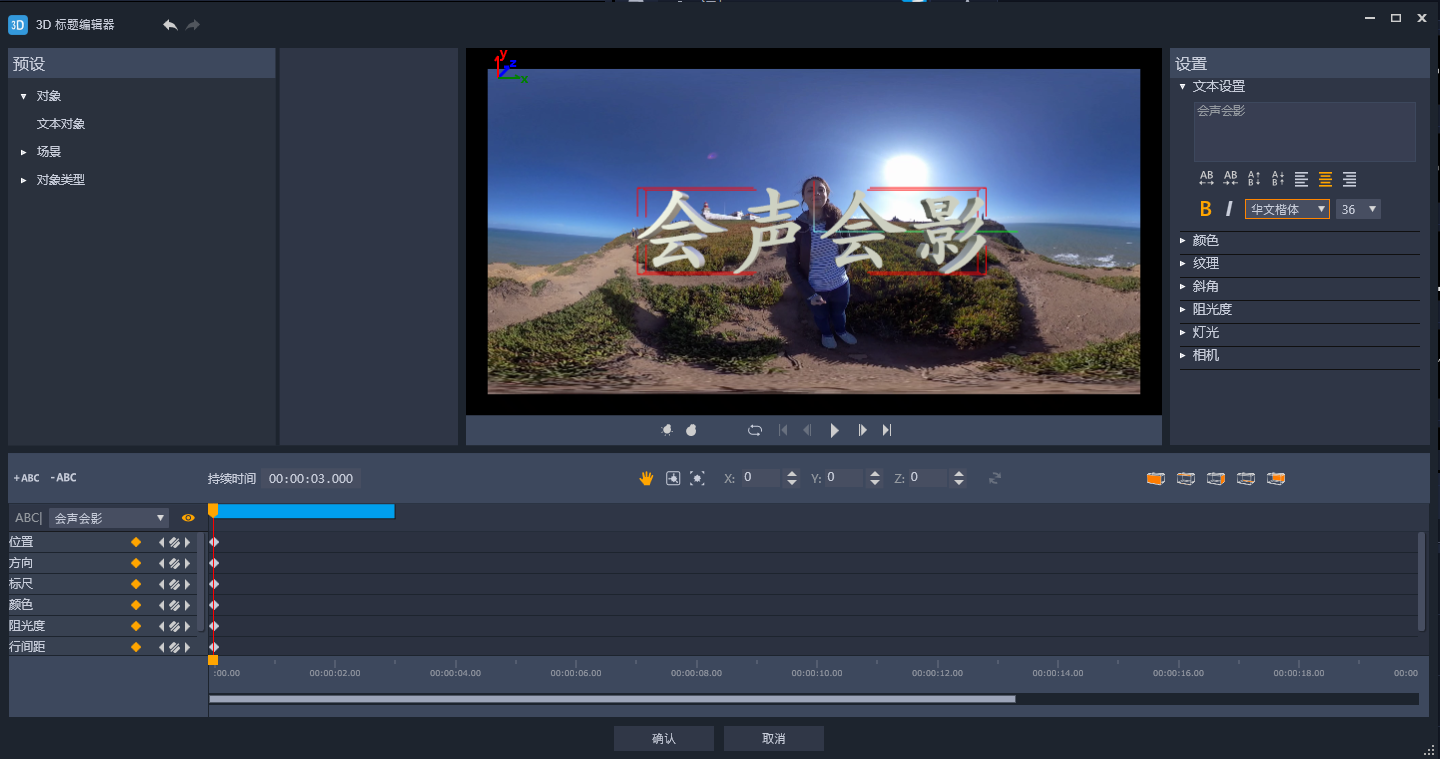This screenshot has width=1440, height=759.
Task: Choose the second cube view preset
Action: pyautogui.click(x=1185, y=478)
